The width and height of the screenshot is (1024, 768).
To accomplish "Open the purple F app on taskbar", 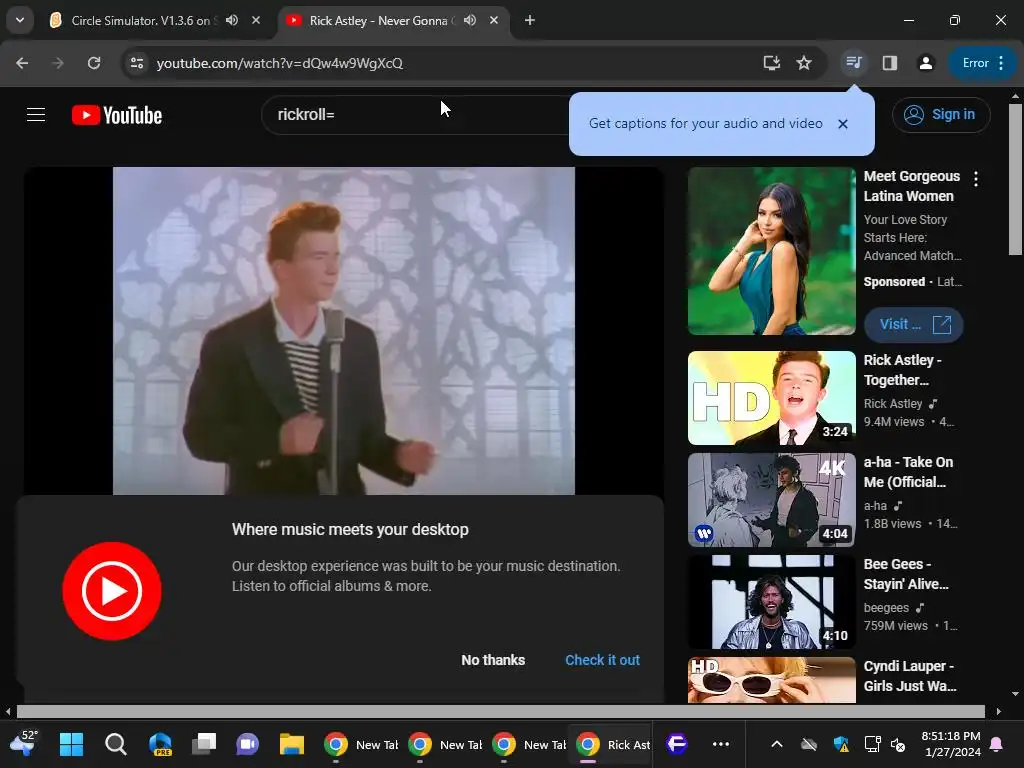I will (x=677, y=744).
